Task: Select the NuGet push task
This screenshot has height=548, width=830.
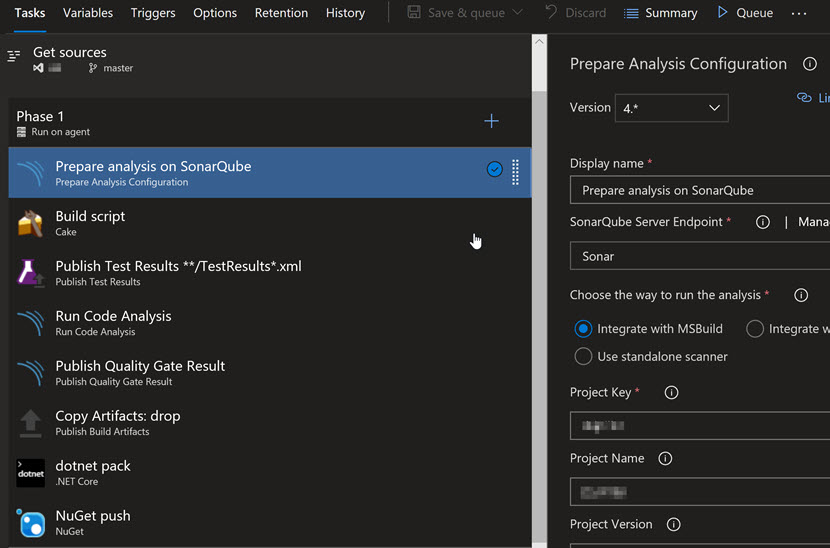Action: point(269,523)
